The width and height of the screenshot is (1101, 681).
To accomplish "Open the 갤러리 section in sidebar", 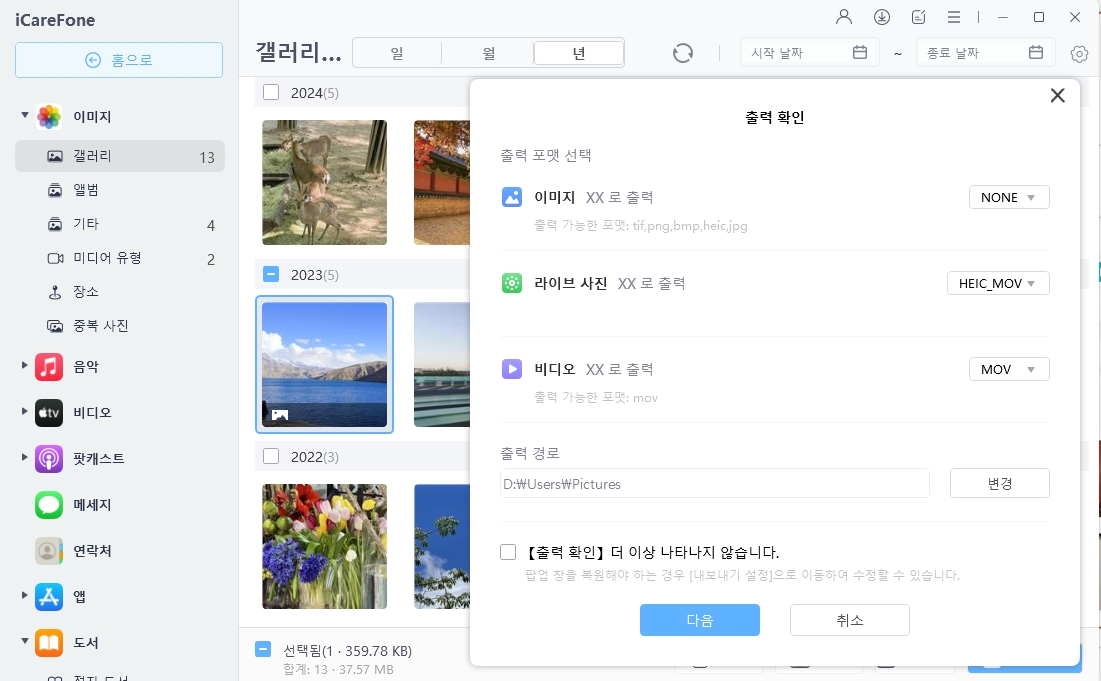I will 90,155.
